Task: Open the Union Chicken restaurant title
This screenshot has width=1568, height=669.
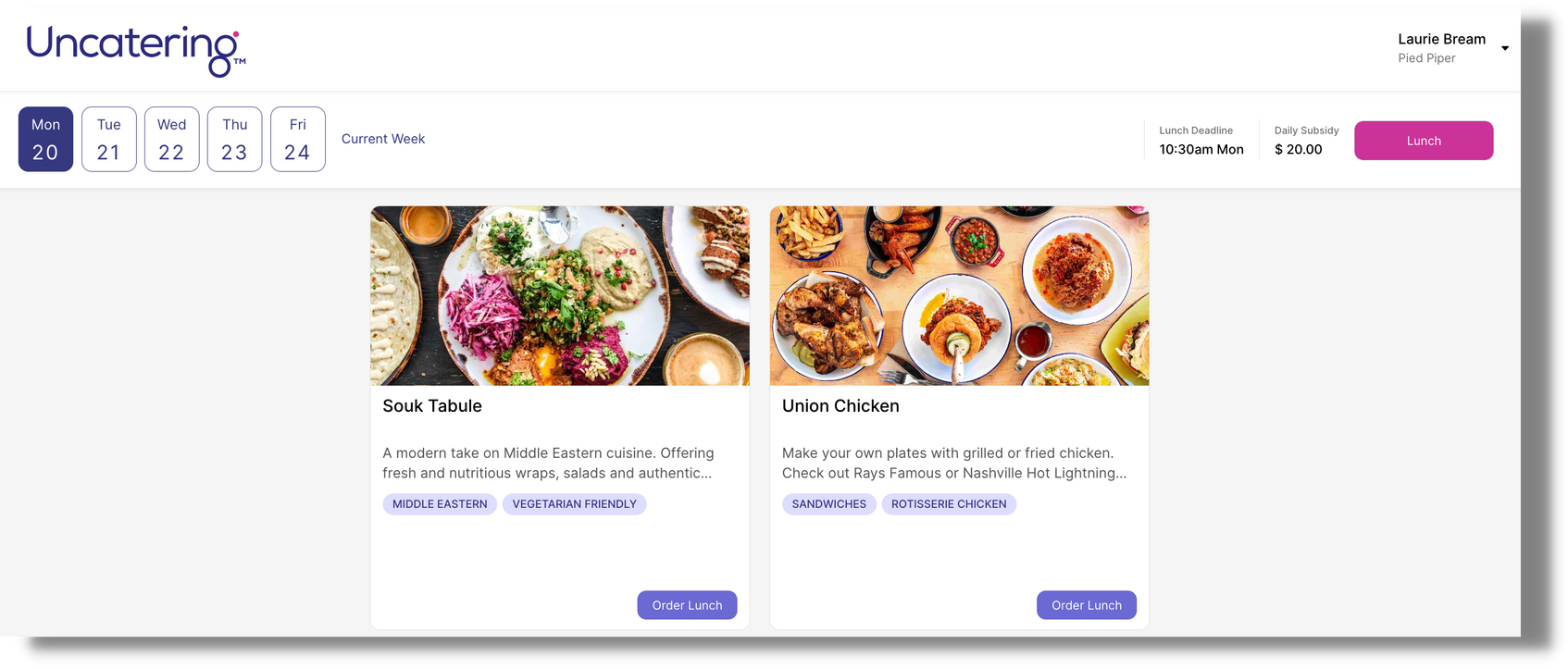Action: 840,406
